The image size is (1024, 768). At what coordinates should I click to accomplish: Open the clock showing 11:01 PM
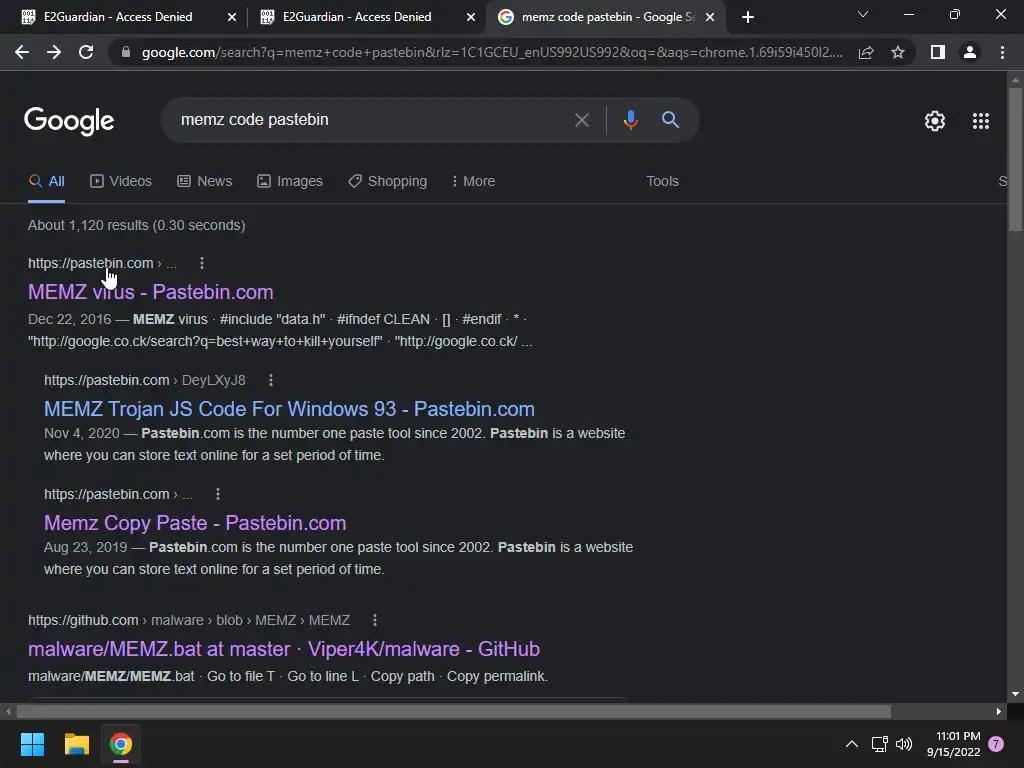tap(953, 744)
